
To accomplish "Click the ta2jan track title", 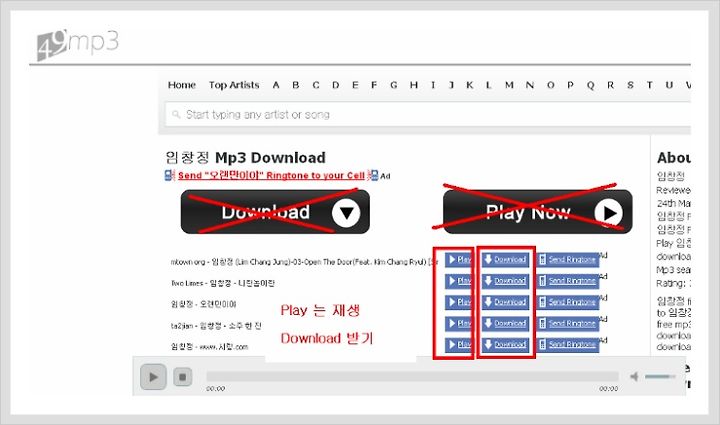I will pos(216,325).
